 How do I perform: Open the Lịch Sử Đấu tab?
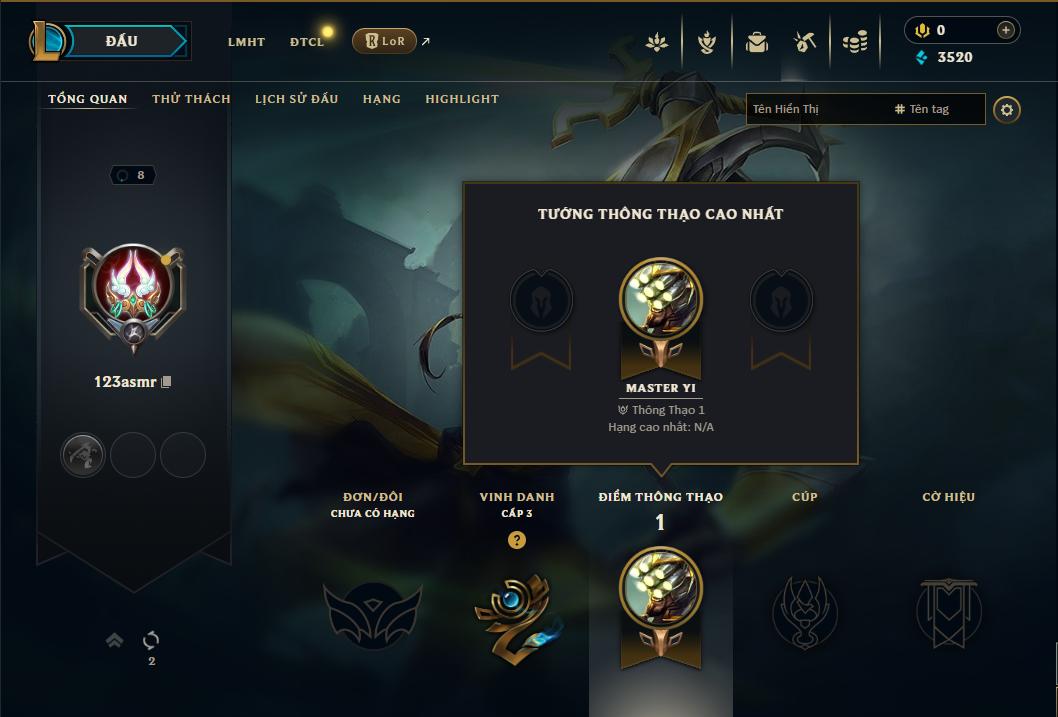296,98
